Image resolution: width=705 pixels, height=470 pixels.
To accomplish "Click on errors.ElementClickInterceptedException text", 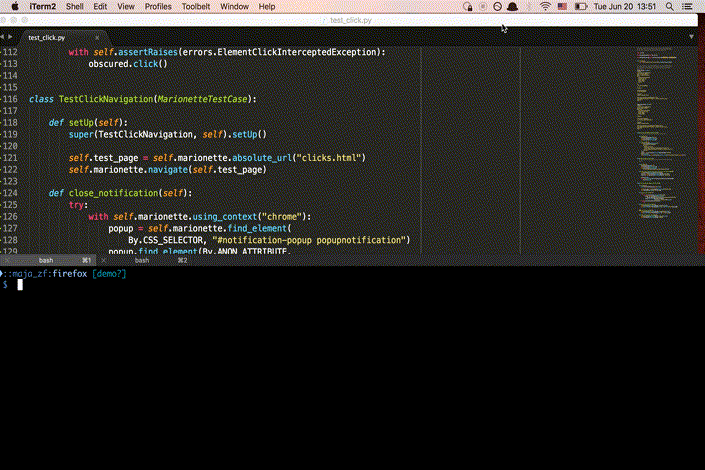I will click(x=279, y=52).
